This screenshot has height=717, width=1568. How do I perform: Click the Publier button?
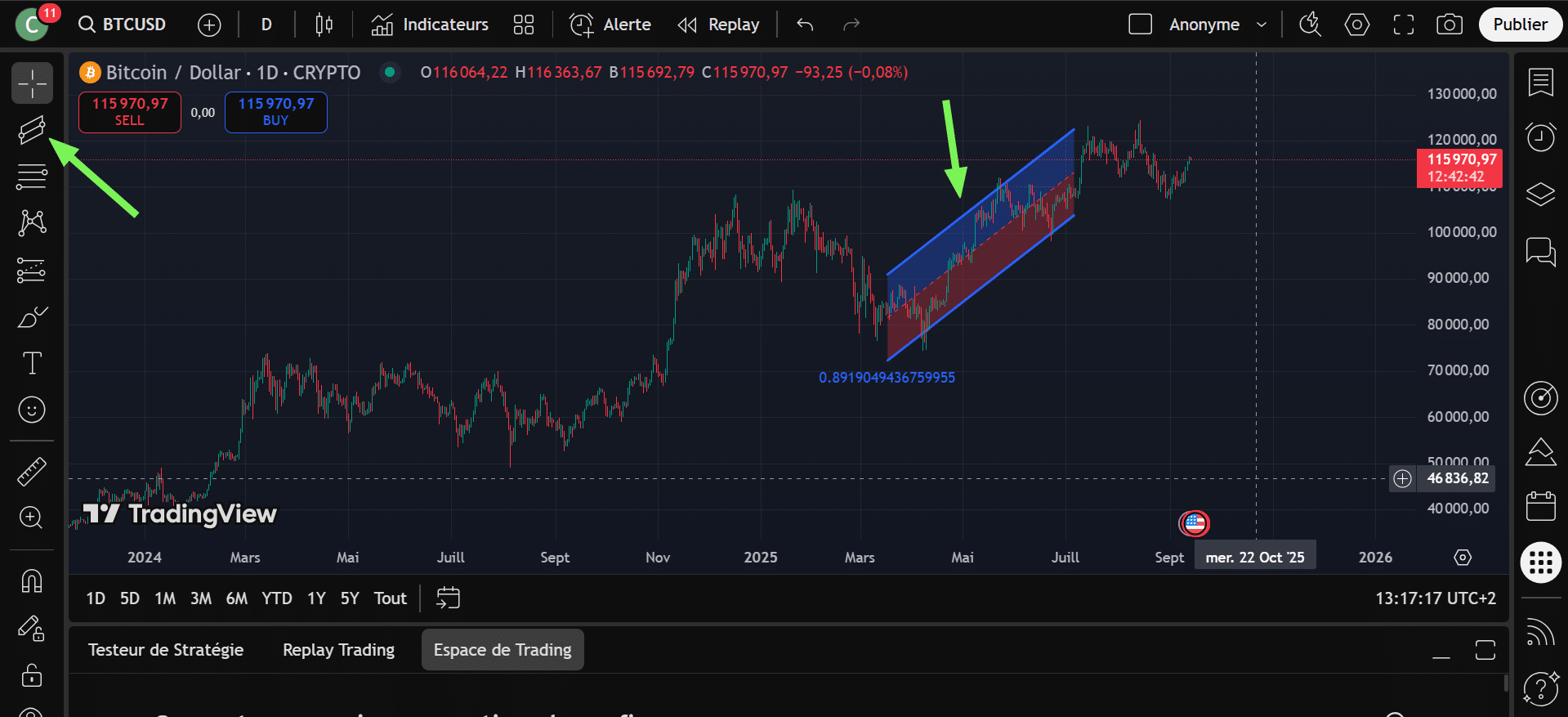(1520, 25)
